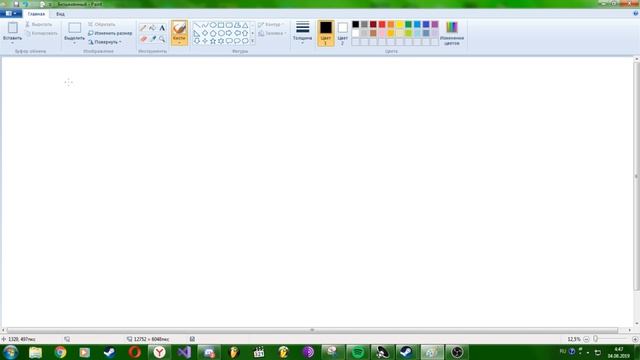Open the Outline (Контур) dropdown
Image resolution: width=640 pixels, height=360 pixels.
(x=271, y=25)
